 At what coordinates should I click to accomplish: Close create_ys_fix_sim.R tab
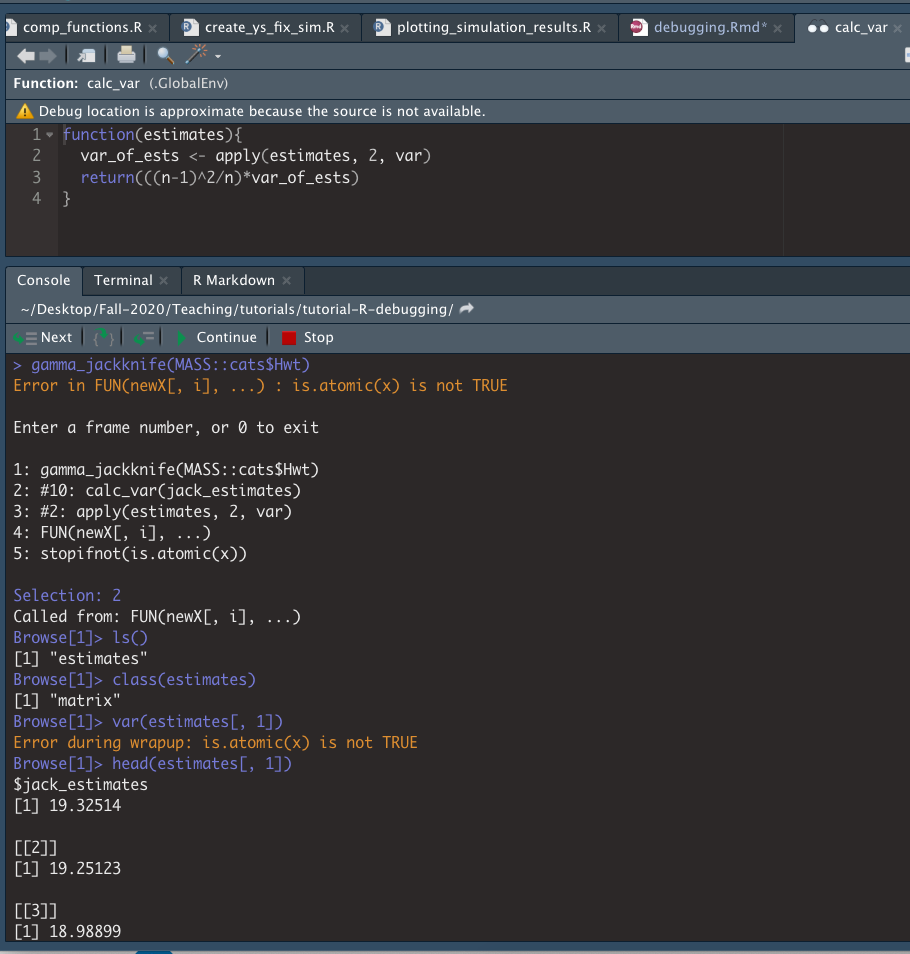tap(345, 29)
